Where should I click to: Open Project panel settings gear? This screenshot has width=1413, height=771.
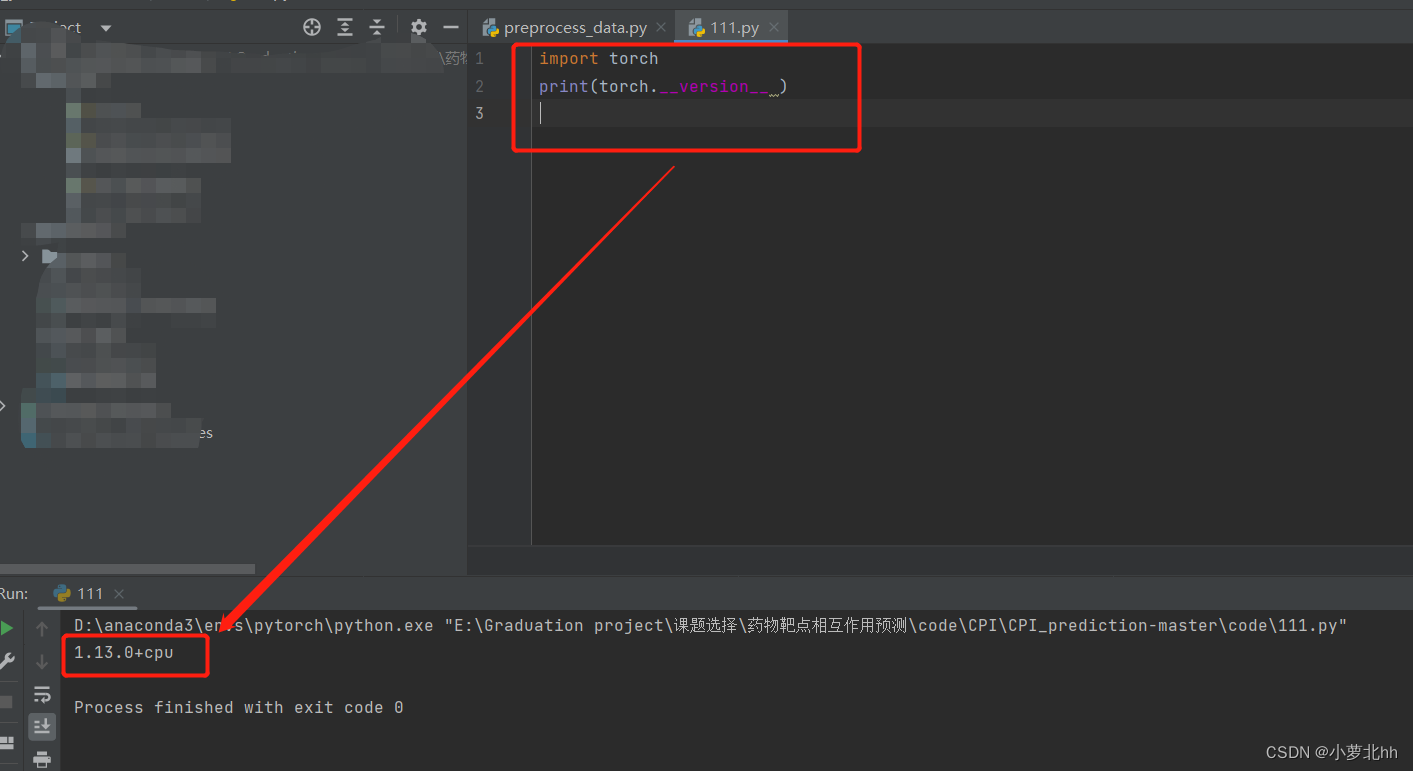click(419, 28)
